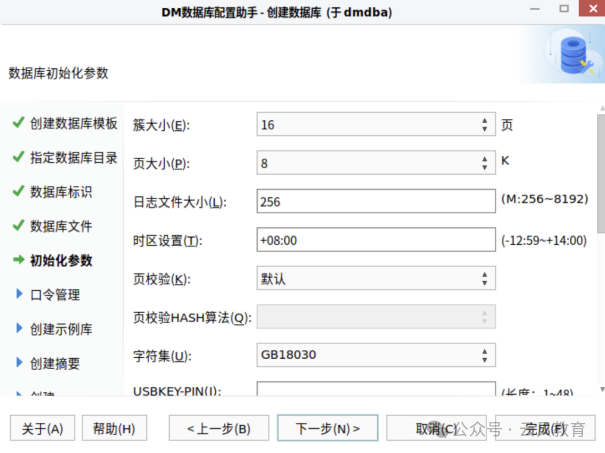Go back with <上一步(B)
The width and height of the screenshot is (605, 453).
tap(219, 428)
